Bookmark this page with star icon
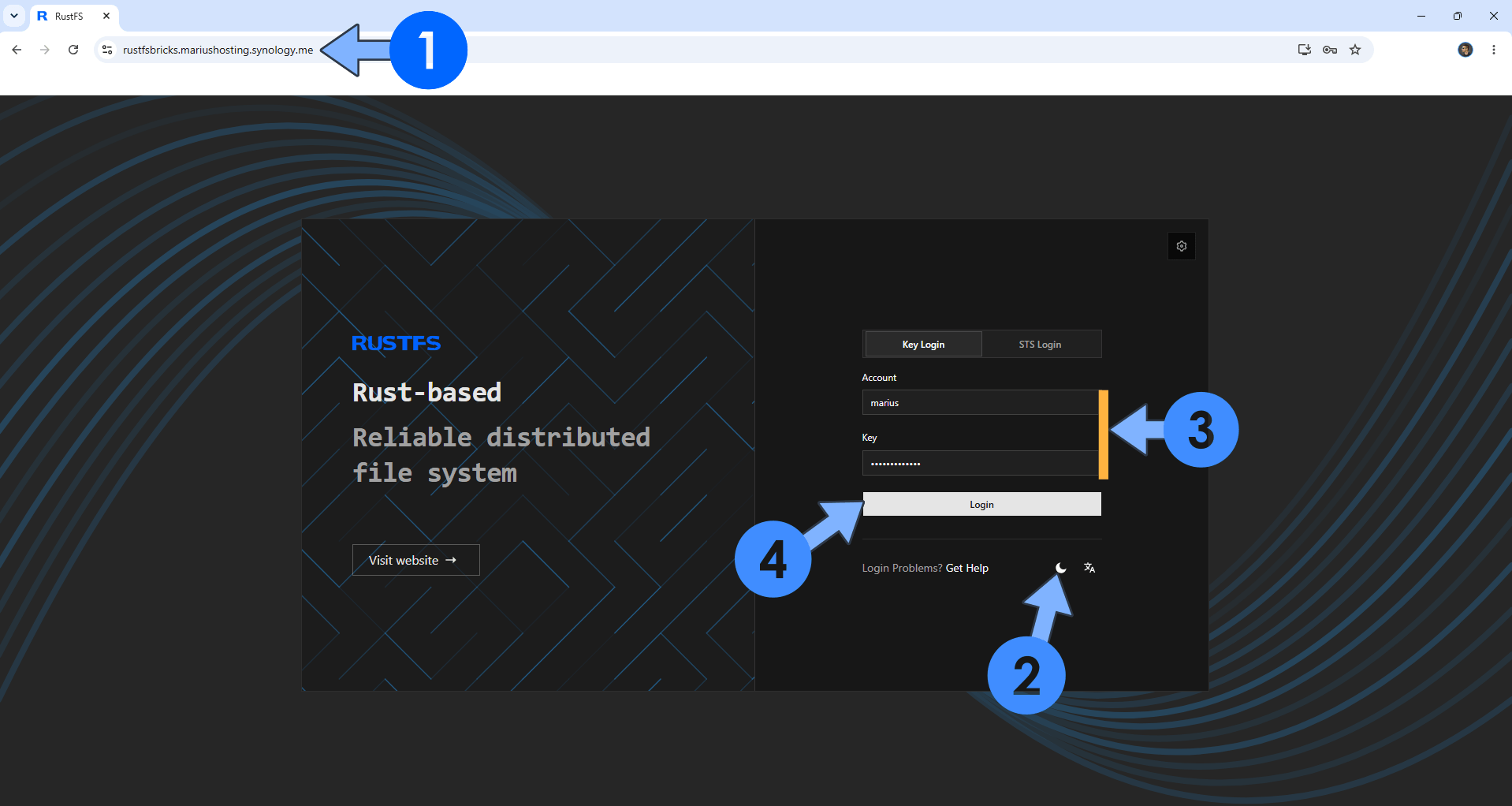The height and width of the screenshot is (806, 1512). point(1355,50)
